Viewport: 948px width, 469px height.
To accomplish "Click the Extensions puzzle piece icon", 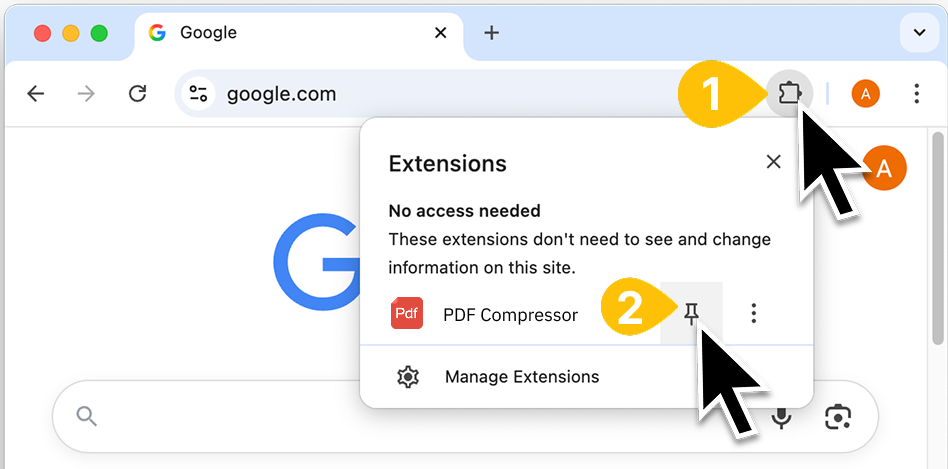I will [789, 94].
